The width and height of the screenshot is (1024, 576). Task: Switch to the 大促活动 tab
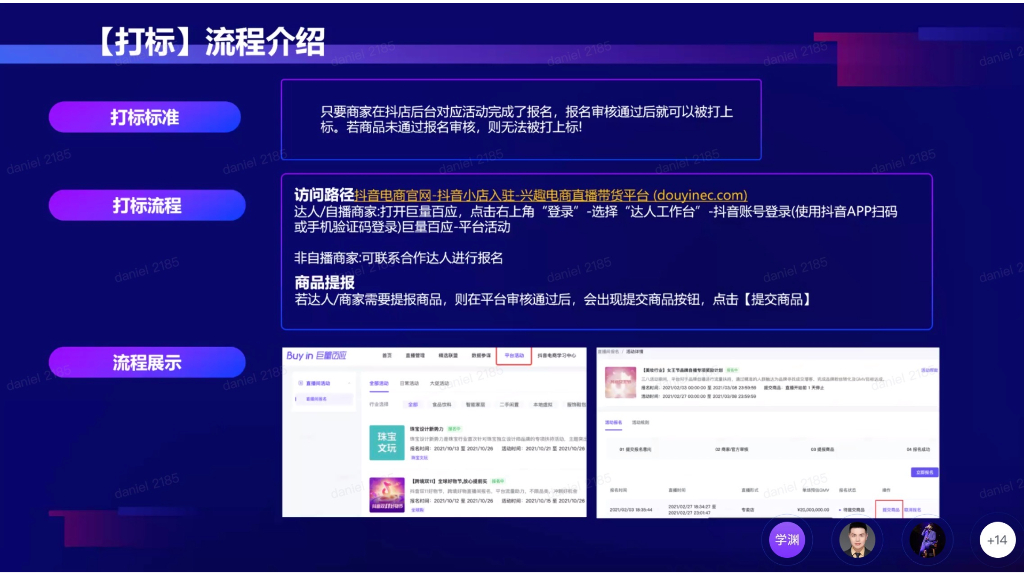(440, 383)
